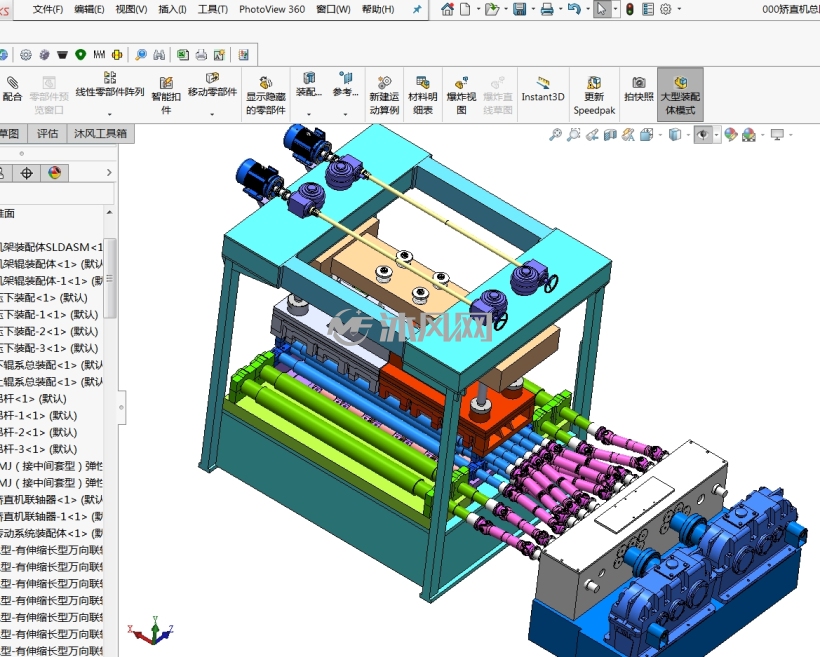The width and height of the screenshot is (820, 657).
Task: Click the feature tree scrollbar up arrow
Action: point(109,212)
